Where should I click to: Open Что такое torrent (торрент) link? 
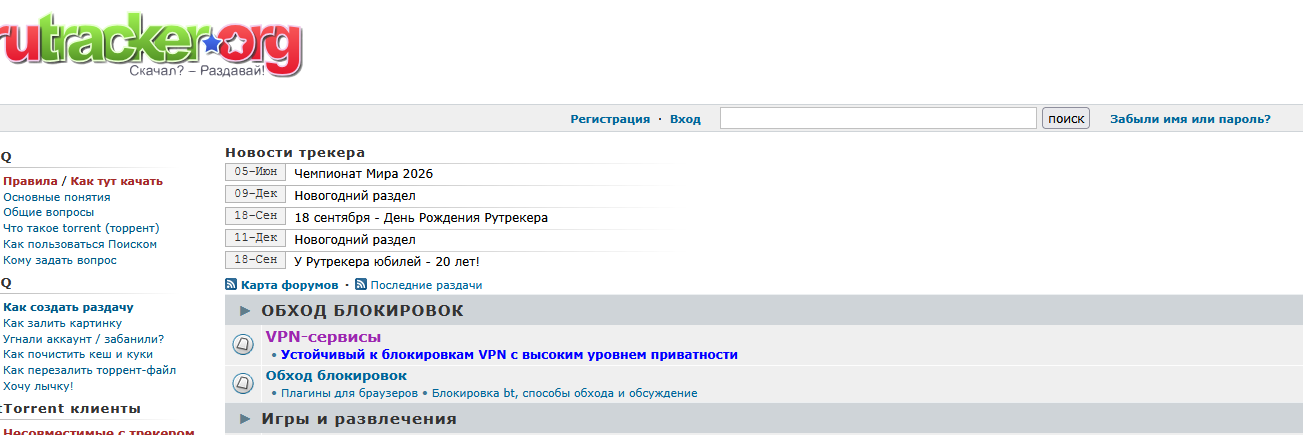(81, 228)
